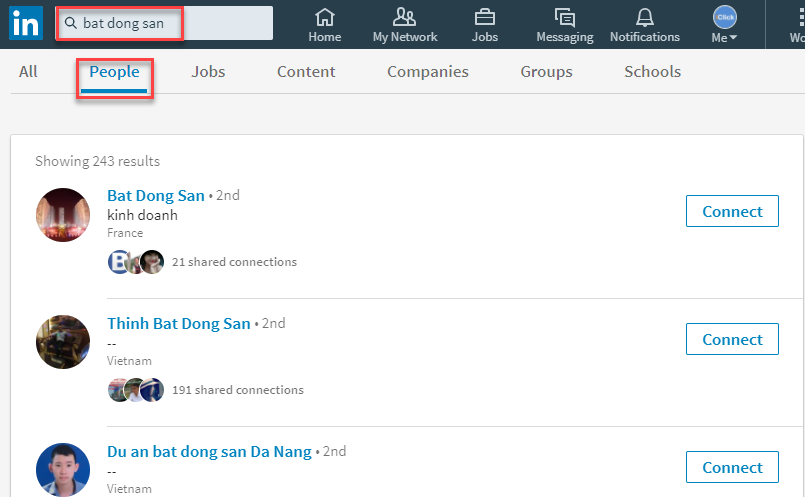
Task: Connect with Thinh Bat Dong San
Action: pos(732,339)
